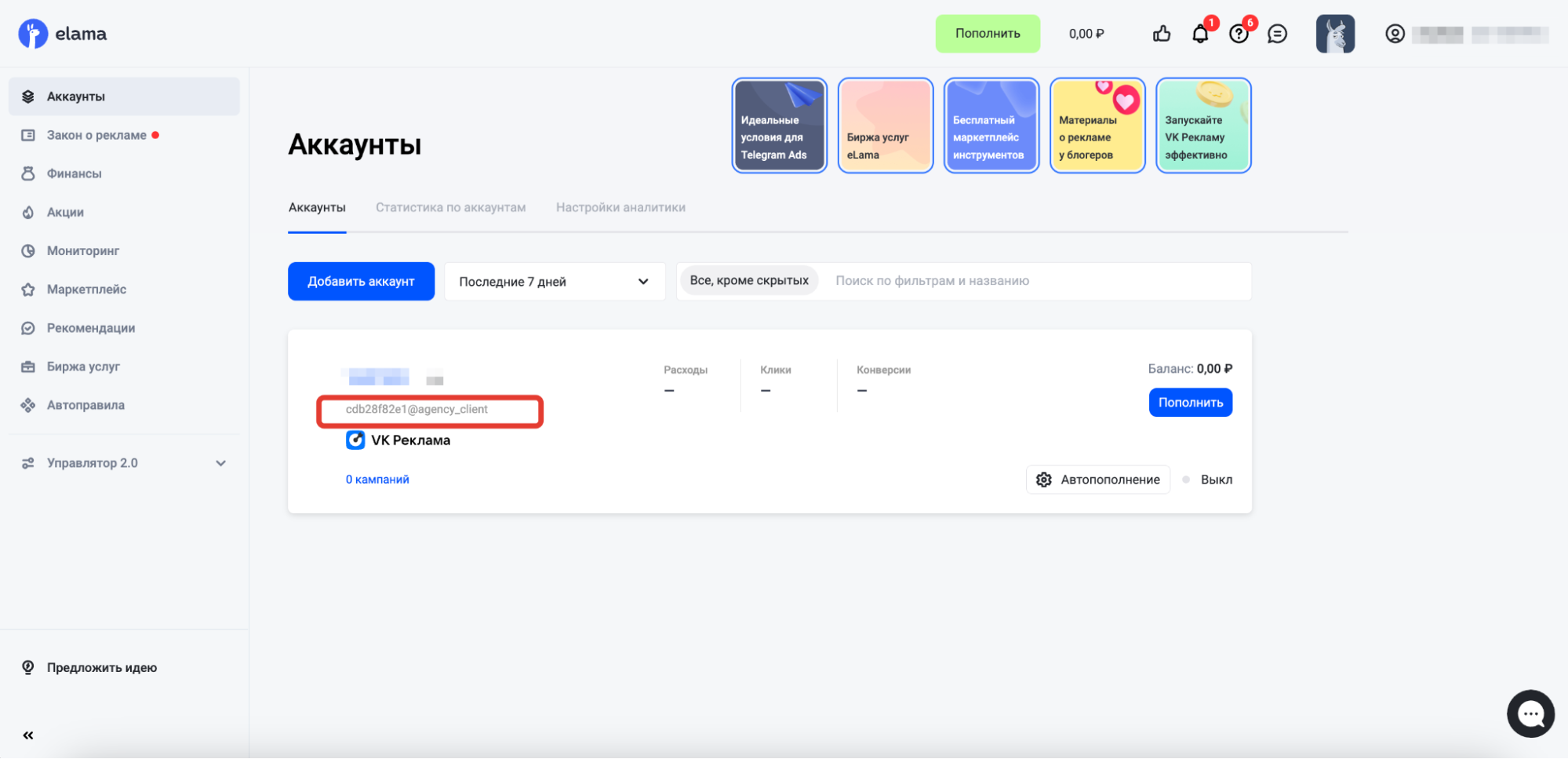Open the support chat widget

1530,713
